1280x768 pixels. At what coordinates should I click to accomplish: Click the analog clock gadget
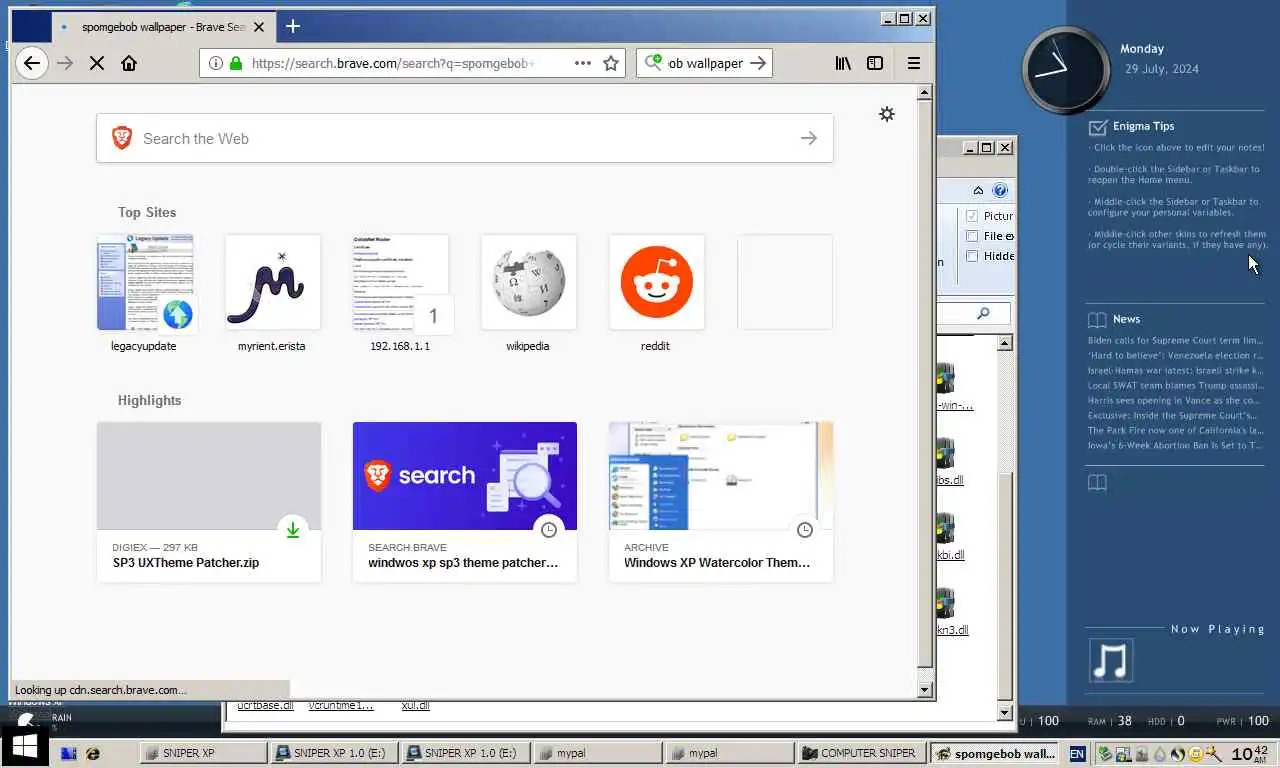[1066, 71]
